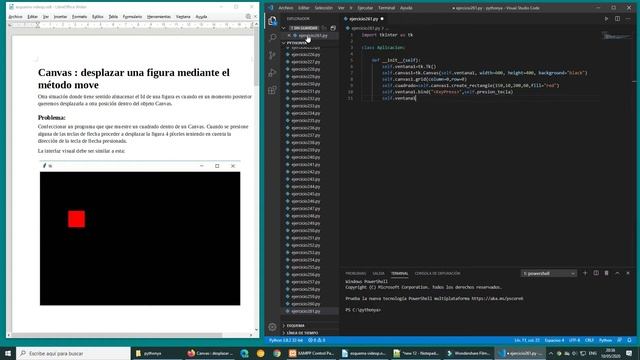Click errors and warnings count in status bar
The image size is (640, 360).
pos(317,340)
